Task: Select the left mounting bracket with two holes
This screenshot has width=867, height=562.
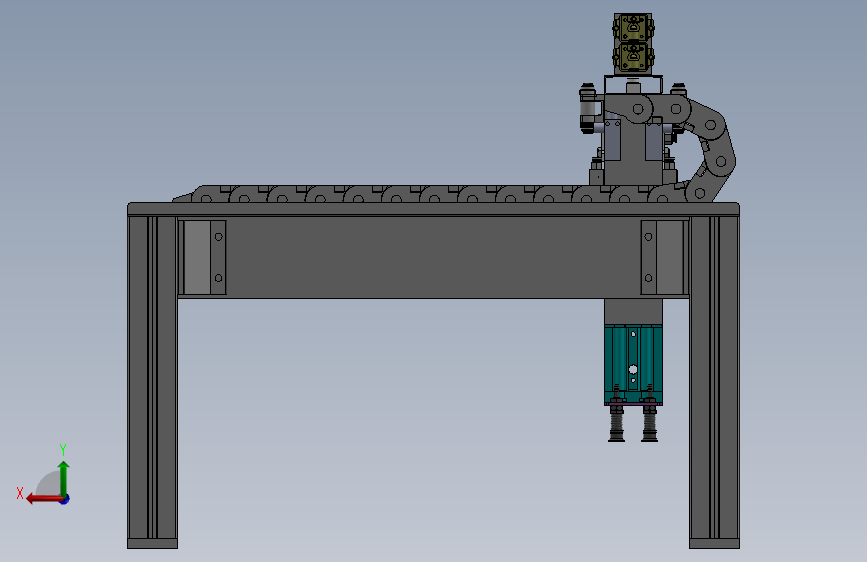Action: click(x=204, y=257)
